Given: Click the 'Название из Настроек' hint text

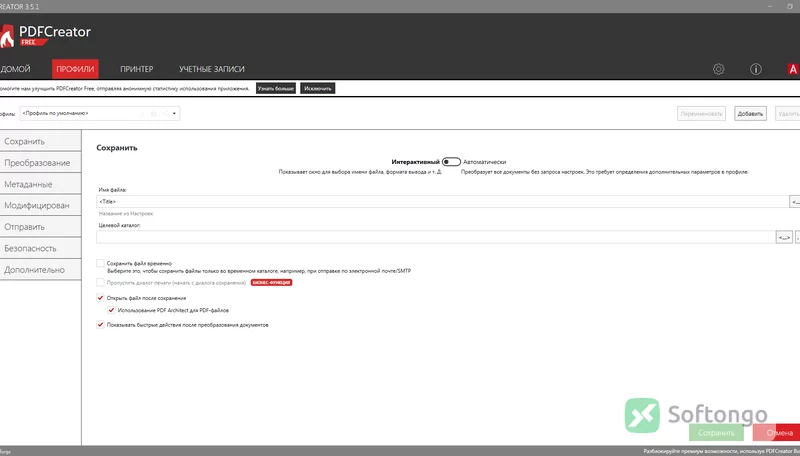Looking at the screenshot, I should tap(126, 213).
